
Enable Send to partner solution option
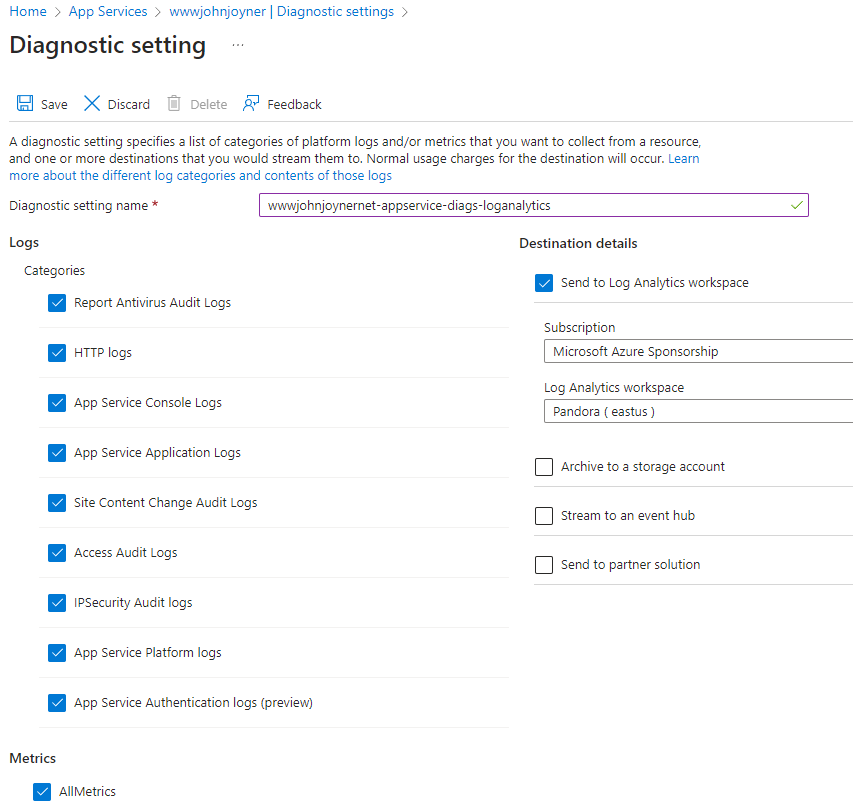tap(544, 565)
